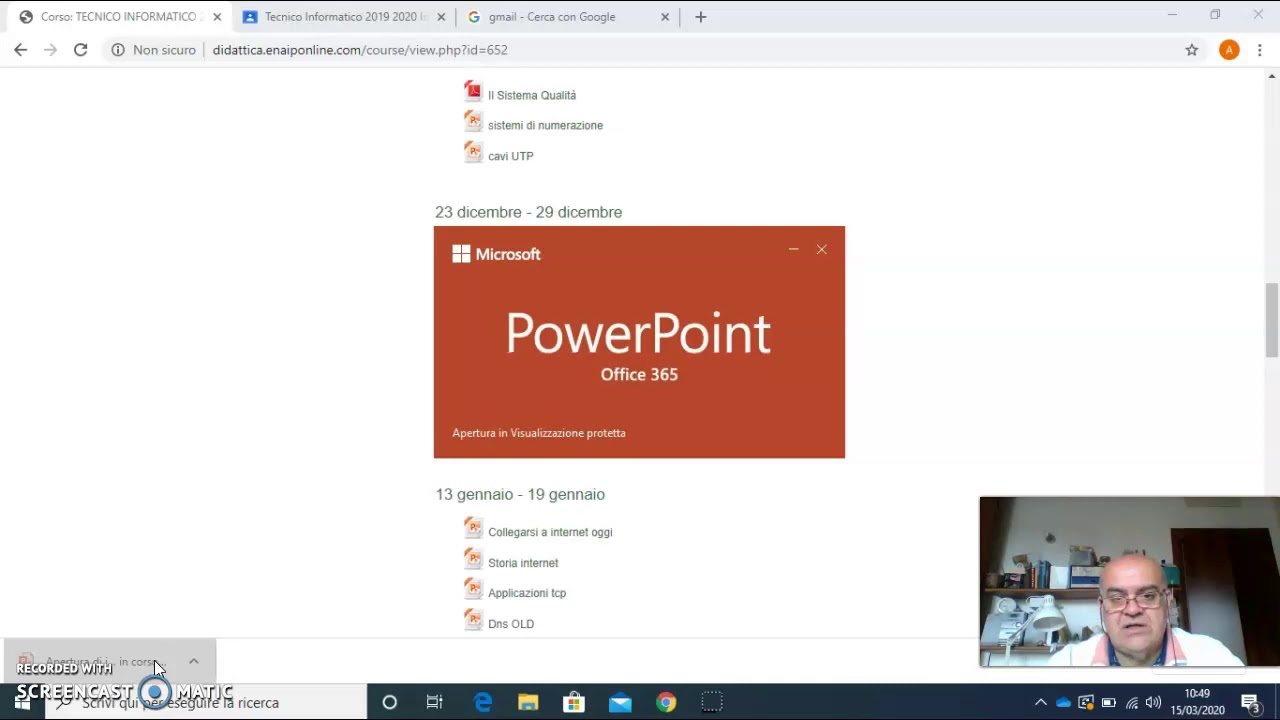The height and width of the screenshot is (720, 1280).
Task: Click the Applicazioni tcp presentation icon
Action: (473, 589)
